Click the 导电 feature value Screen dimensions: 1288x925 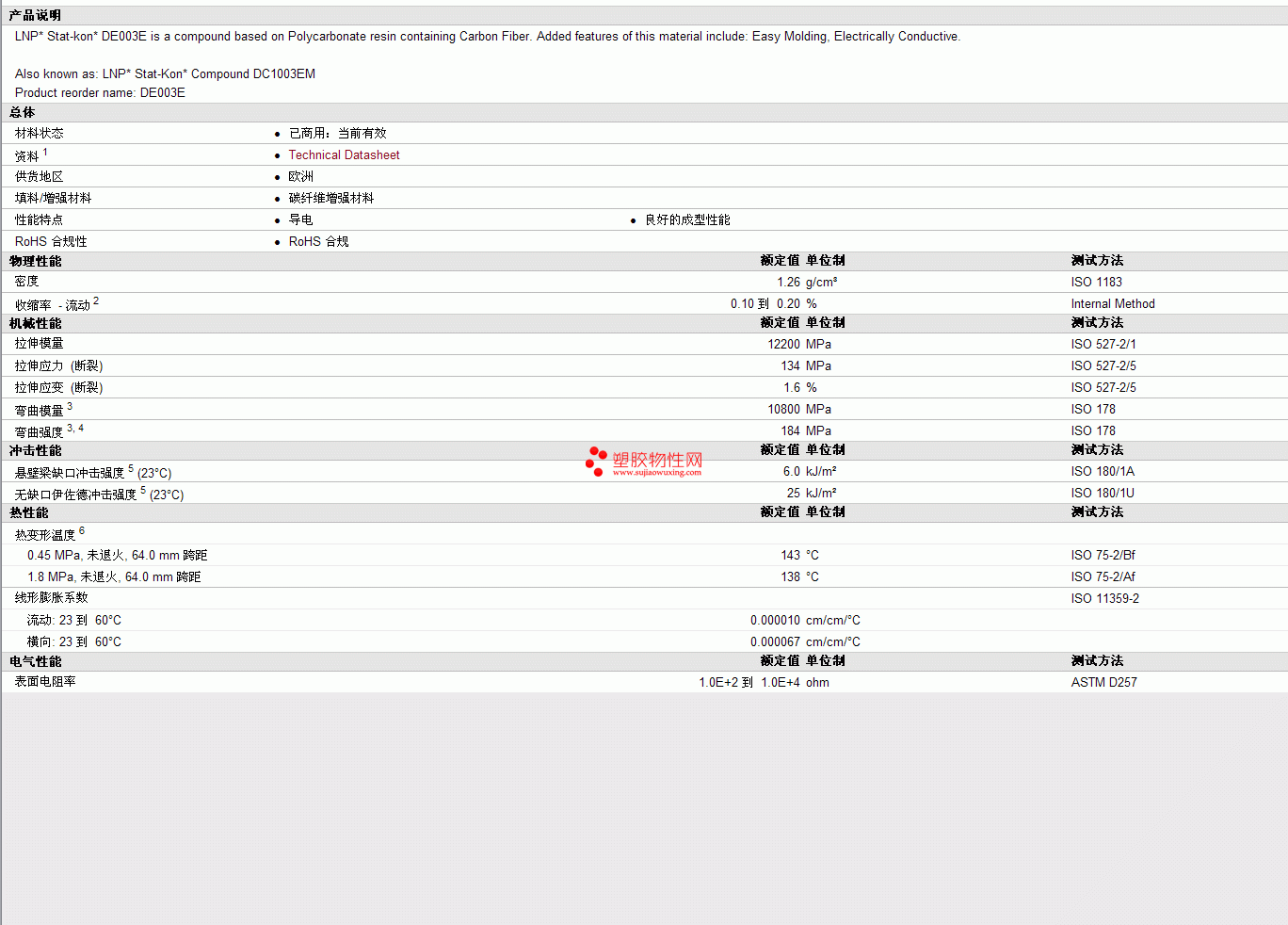(301, 220)
